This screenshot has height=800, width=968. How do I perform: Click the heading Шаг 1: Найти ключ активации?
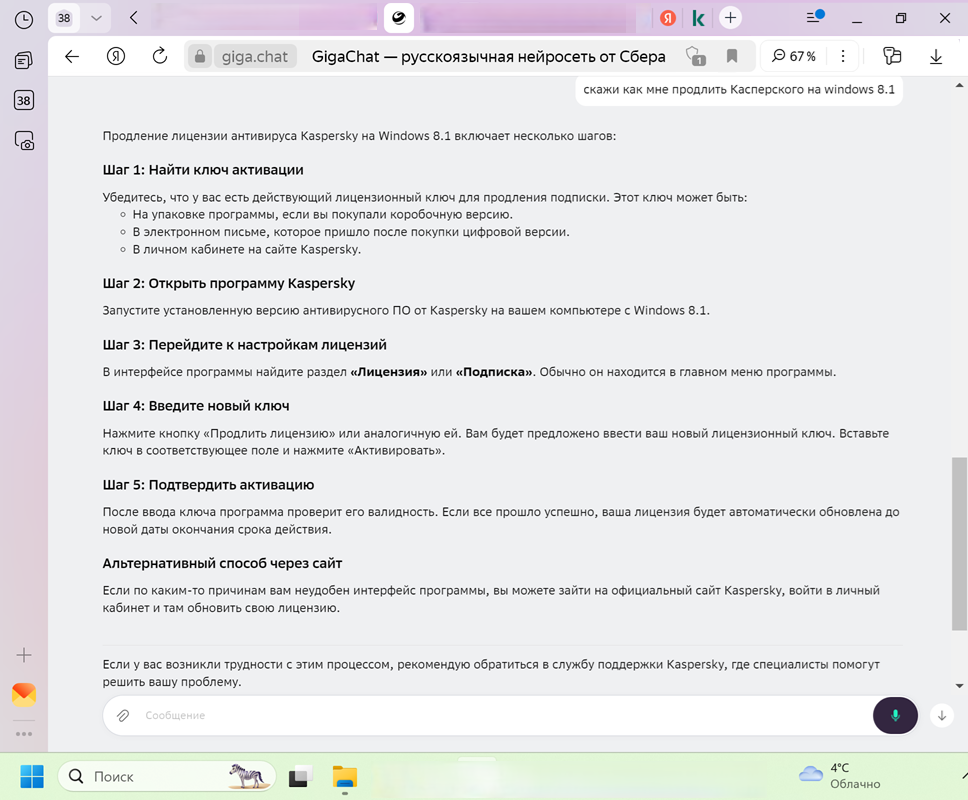(x=203, y=170)
